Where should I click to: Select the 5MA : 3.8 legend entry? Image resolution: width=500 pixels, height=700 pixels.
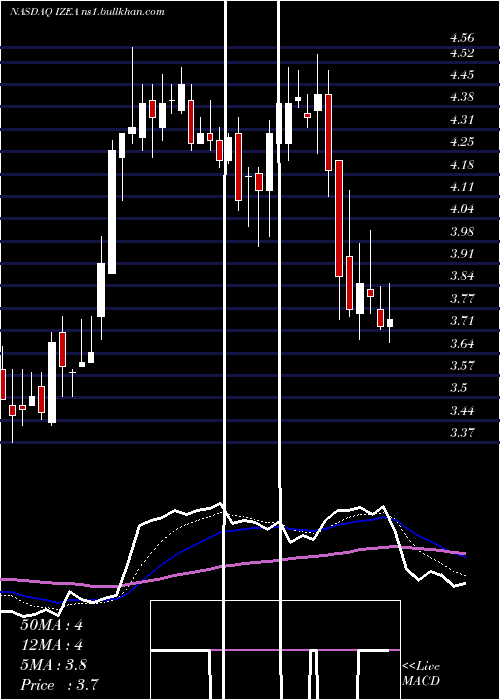pyautogui.click(x=53, y=664)
